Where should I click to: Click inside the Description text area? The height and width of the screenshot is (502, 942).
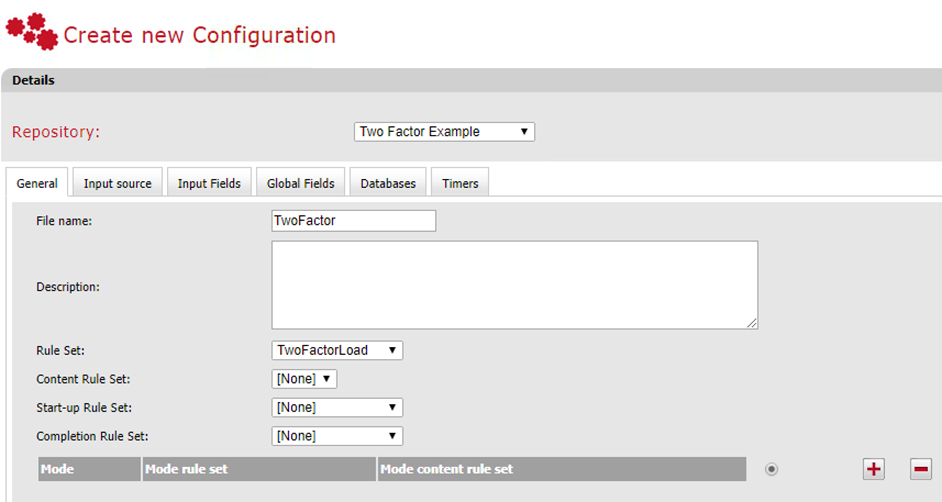[514, 284]
